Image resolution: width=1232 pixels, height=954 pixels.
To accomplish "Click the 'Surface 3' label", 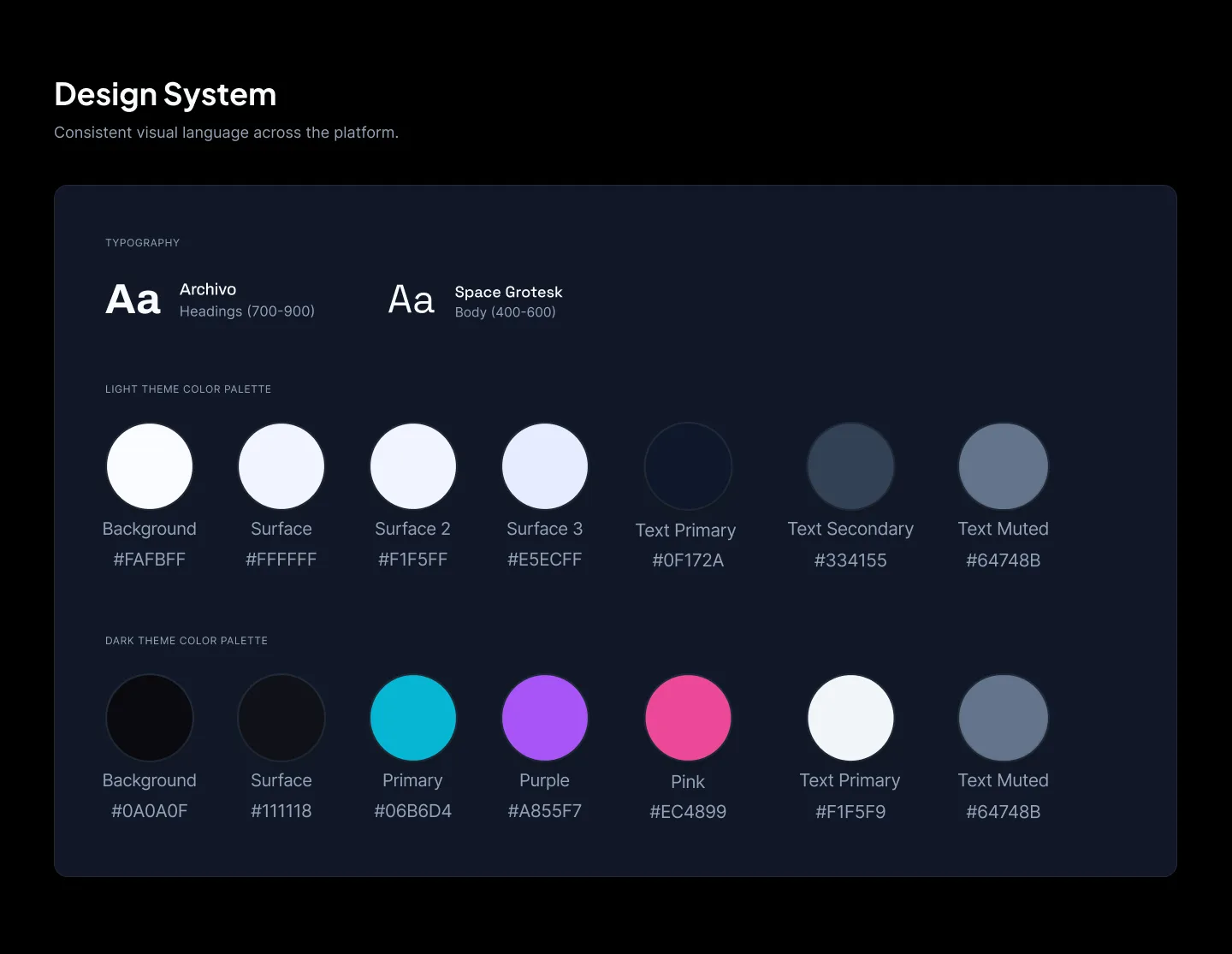I will pyautogui.click(x=545, y=529).
